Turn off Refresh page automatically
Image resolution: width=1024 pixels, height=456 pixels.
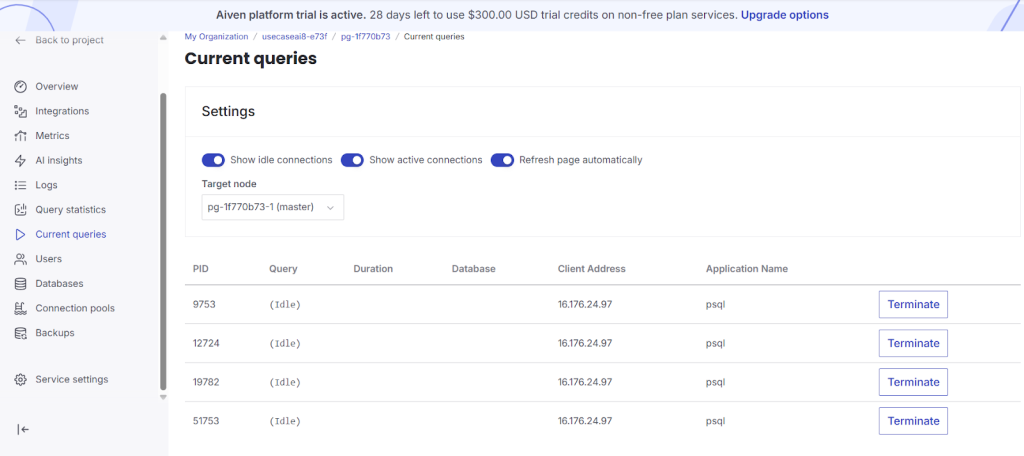502,160
